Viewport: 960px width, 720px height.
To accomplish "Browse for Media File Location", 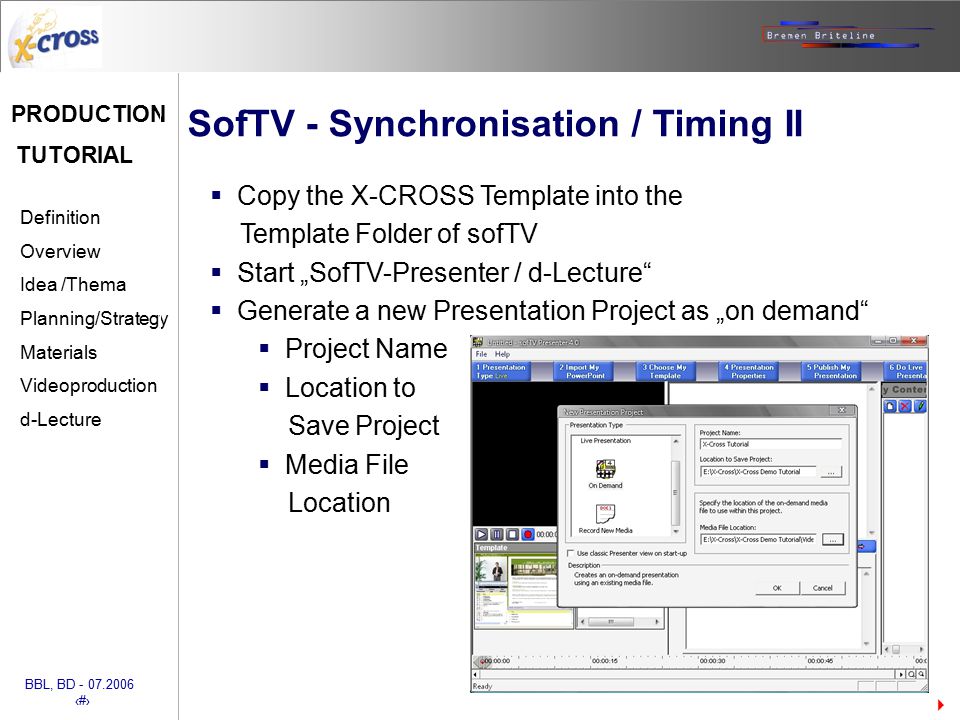I will 833,539.
